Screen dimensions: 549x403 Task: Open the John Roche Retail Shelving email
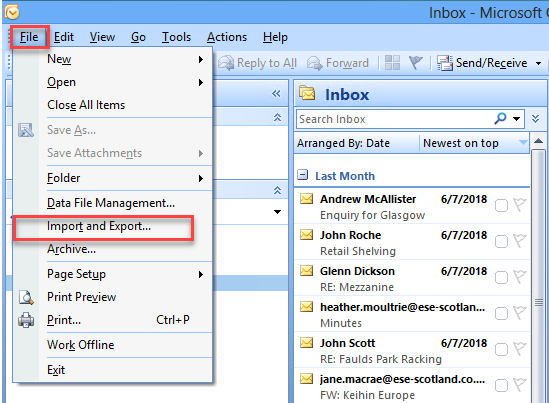tap(412, 242)
